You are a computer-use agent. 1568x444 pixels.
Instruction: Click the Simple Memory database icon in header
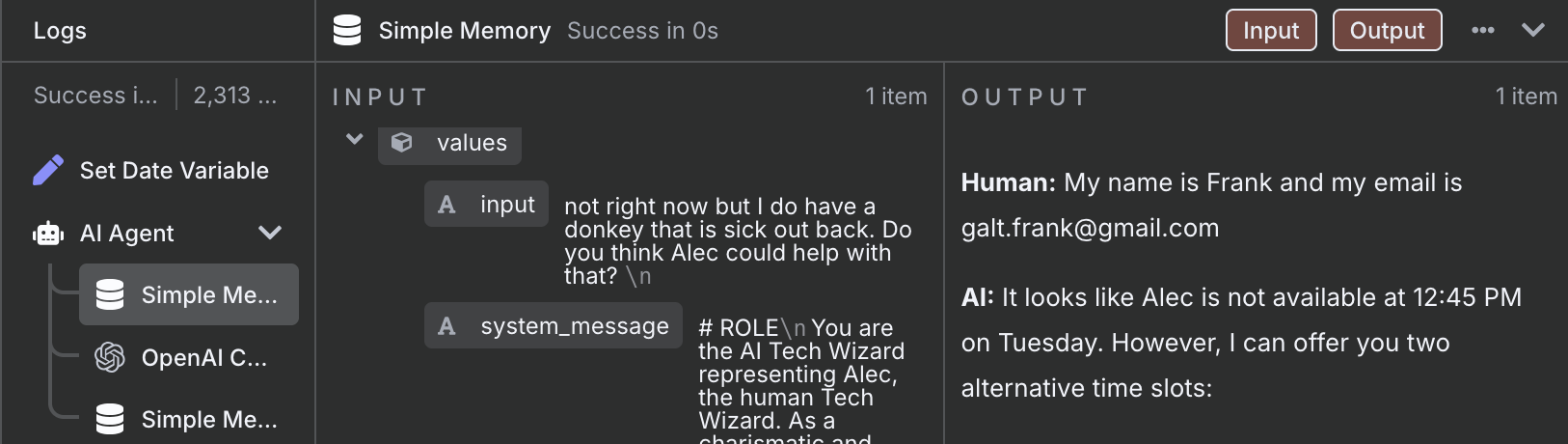(347, 30)
